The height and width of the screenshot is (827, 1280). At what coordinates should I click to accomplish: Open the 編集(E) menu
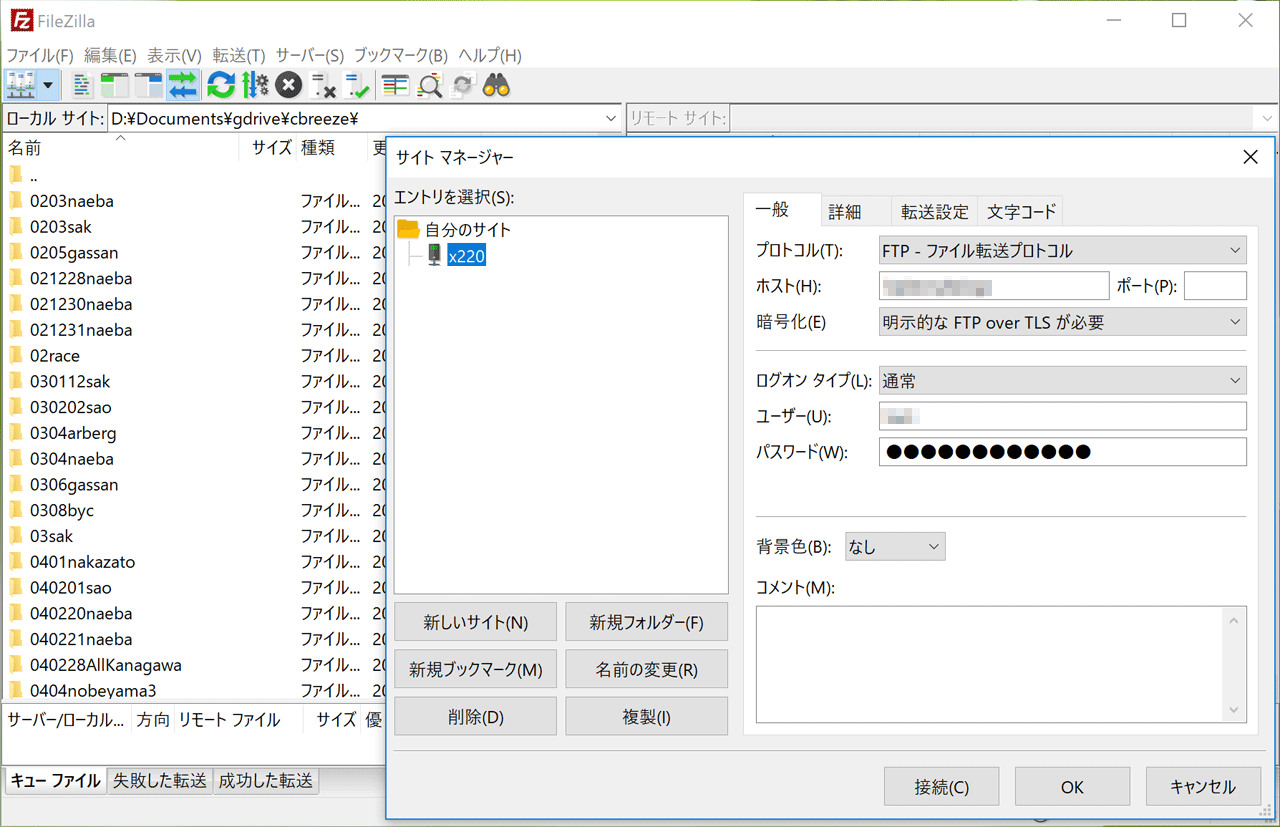(110, 56)
